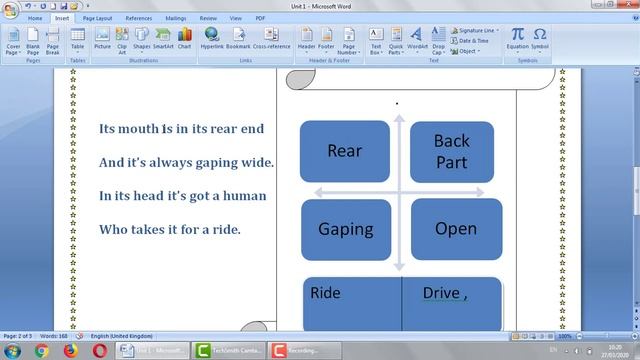
Task: Place cursor in Ride table cell
Action: [x=352, y=304]
